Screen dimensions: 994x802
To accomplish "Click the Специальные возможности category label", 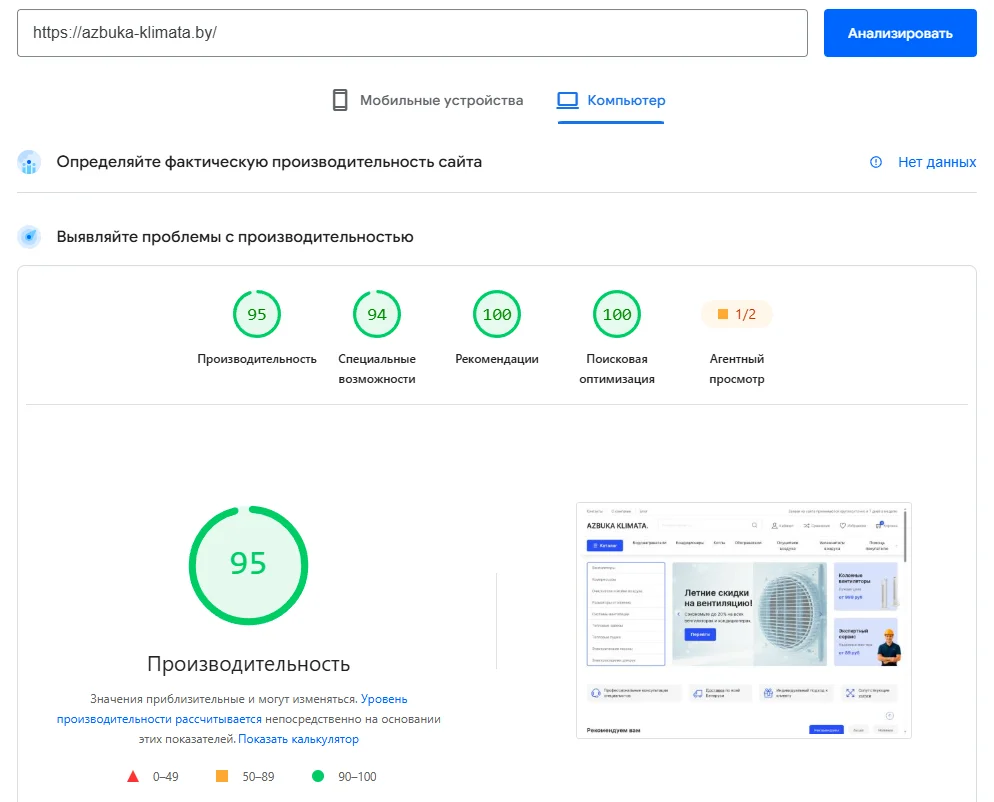I will tap(377, 369).
